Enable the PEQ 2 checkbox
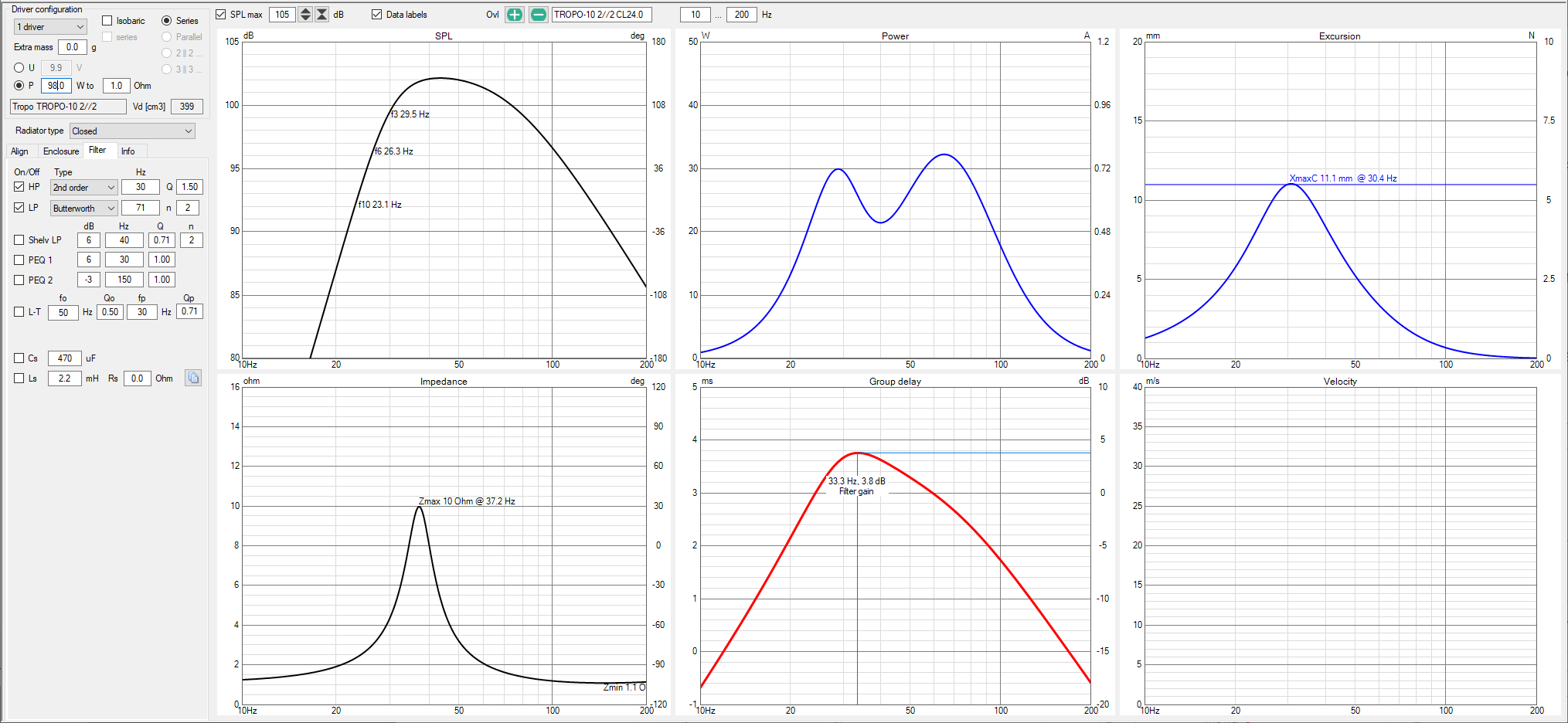The height and width of the screenshot is (723, 1568). click(19, 280)
